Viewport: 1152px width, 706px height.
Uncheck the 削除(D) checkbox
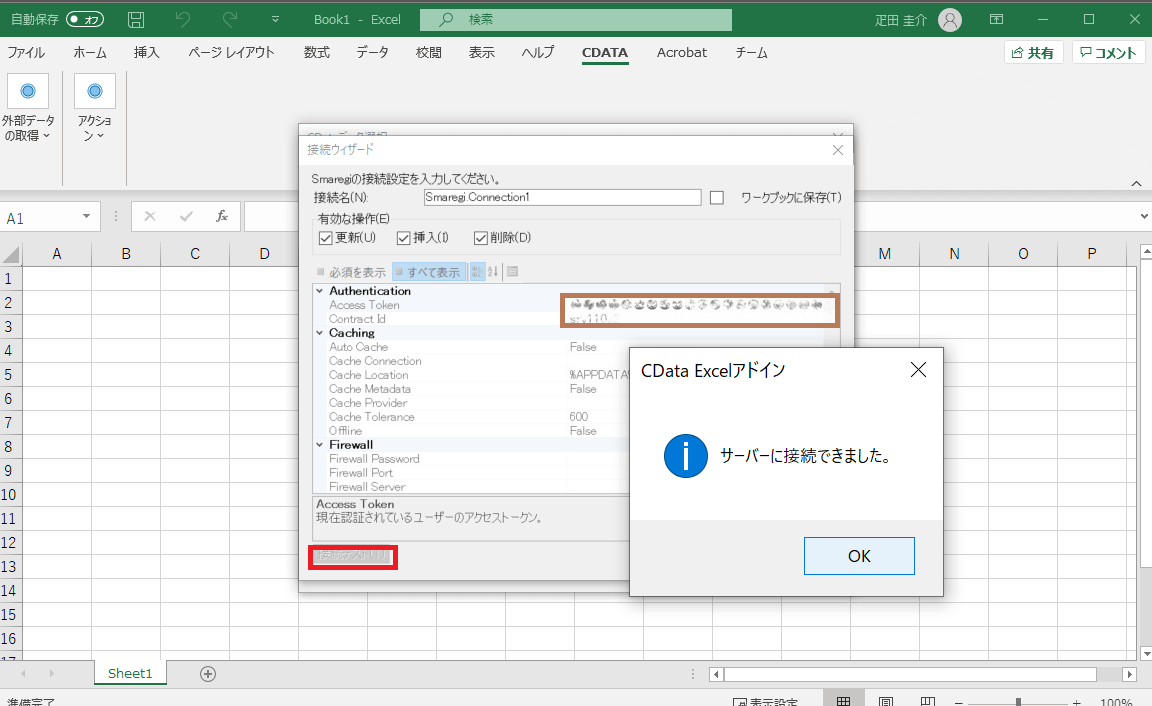click(481, 238)
